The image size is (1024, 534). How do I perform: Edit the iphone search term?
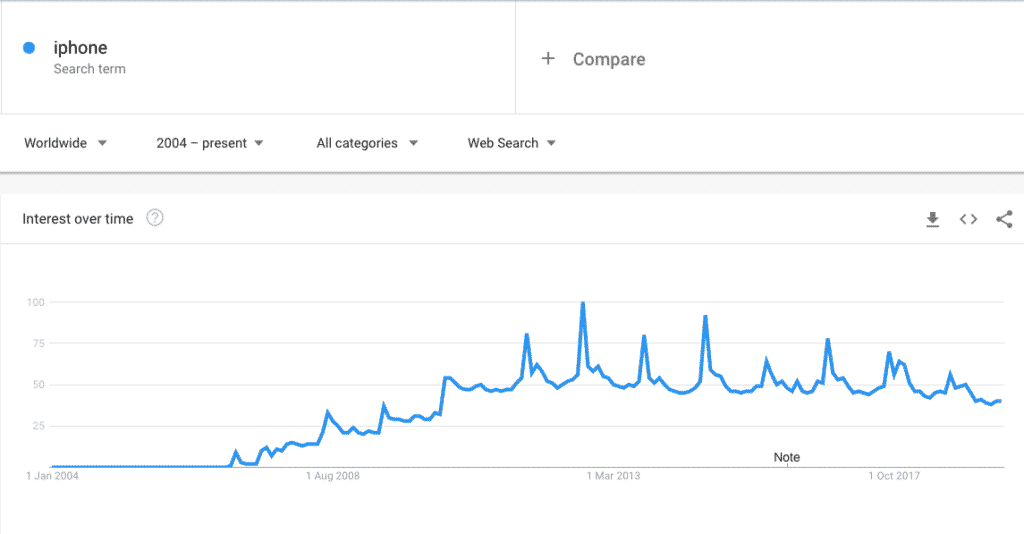click(80, 48)
